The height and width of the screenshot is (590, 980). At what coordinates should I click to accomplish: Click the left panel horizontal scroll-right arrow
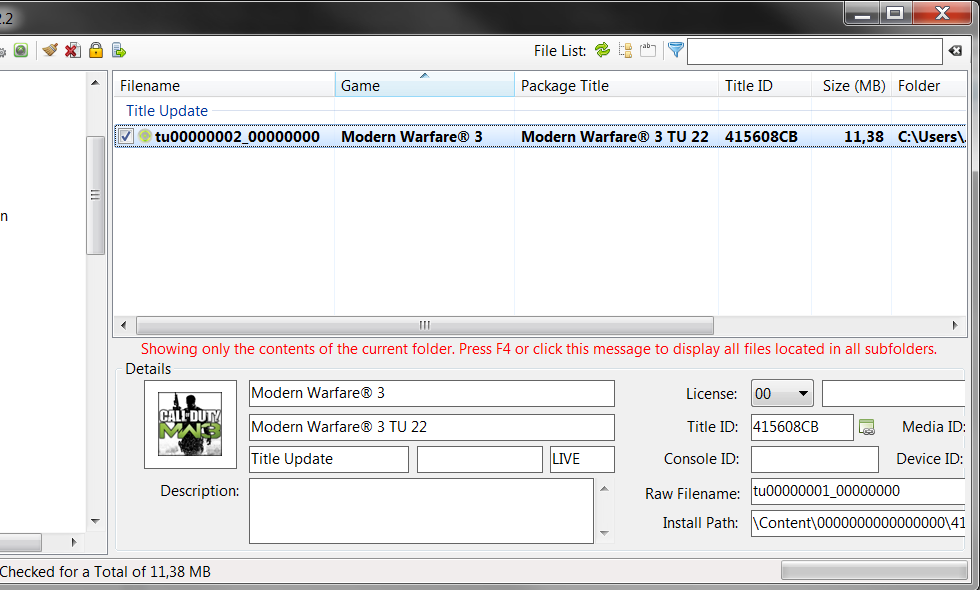[x=74, y=542]
